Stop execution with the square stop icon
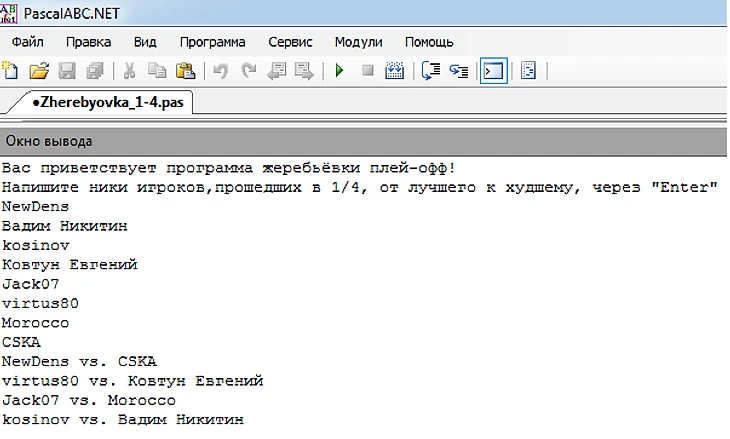Viewport: 730px width, 439px height. (x=368, y=70)
